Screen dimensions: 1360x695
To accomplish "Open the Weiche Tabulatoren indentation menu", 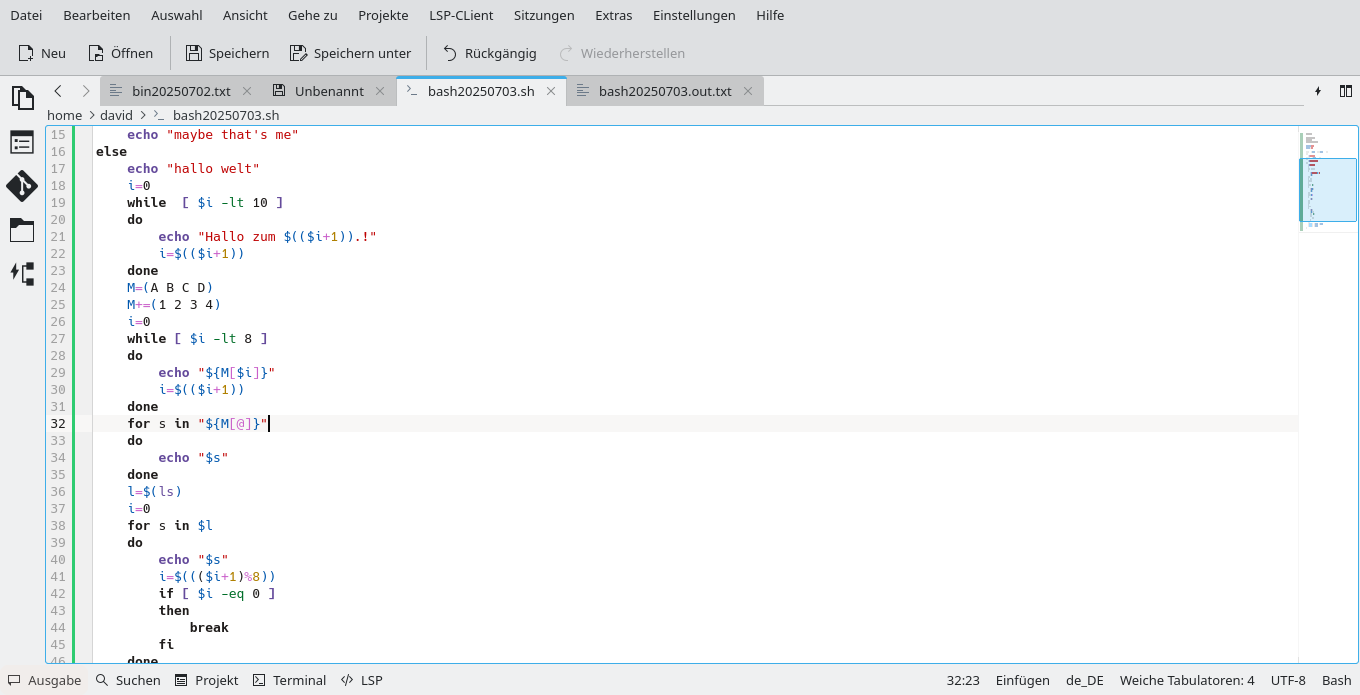I will tap(1186, 680).
